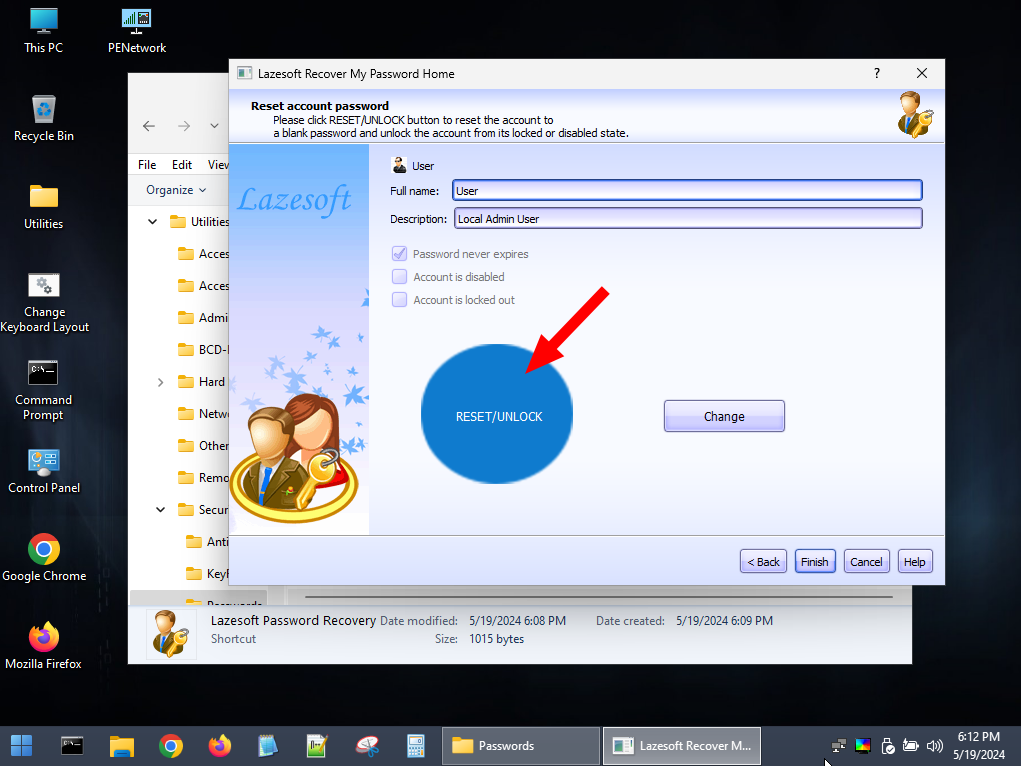Toggle the Password never expires checkbox
Screen dimensions: 1021x766
[x=399, y=253]
